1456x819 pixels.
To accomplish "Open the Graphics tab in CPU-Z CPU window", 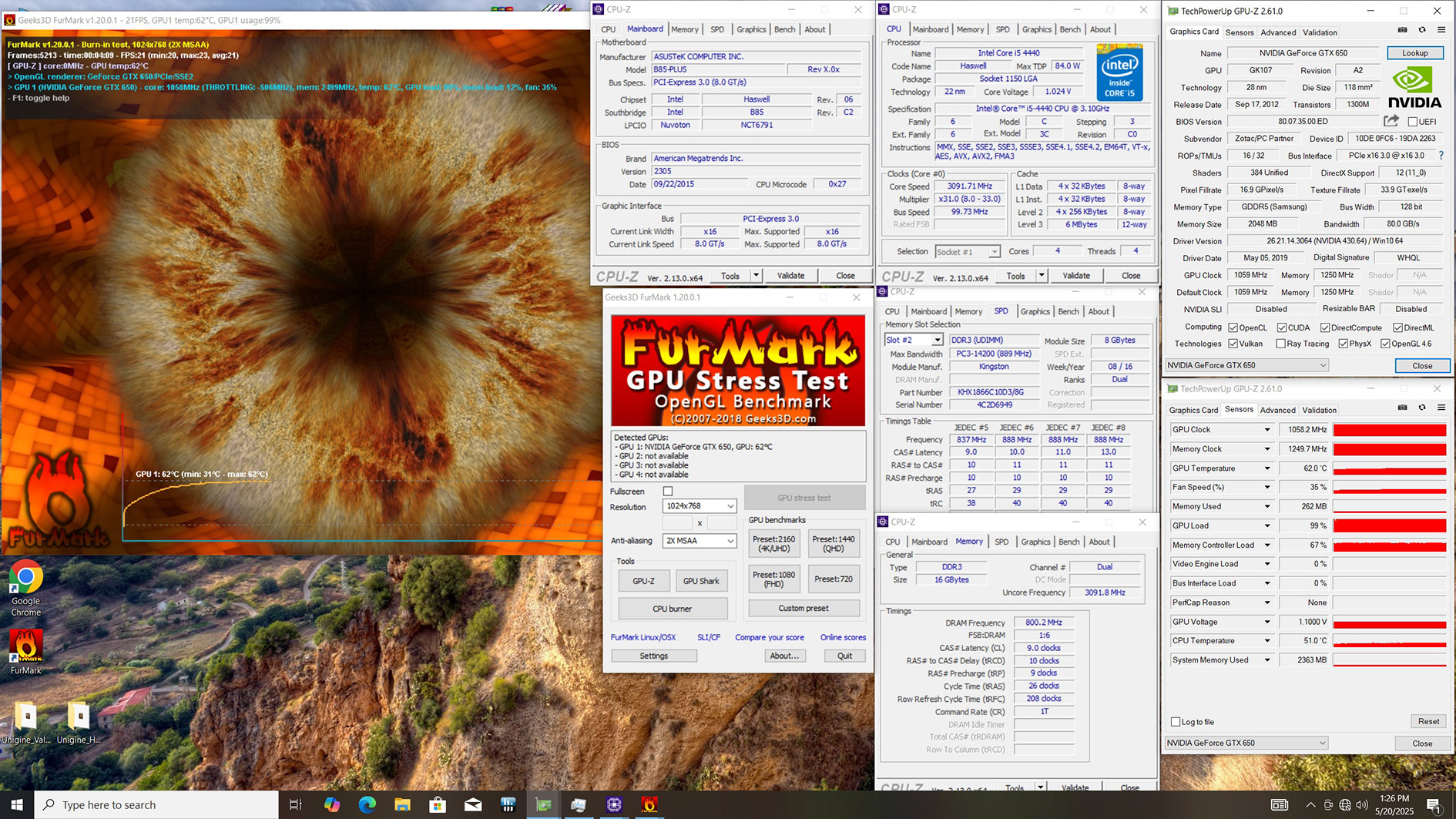I will 1036,29.
